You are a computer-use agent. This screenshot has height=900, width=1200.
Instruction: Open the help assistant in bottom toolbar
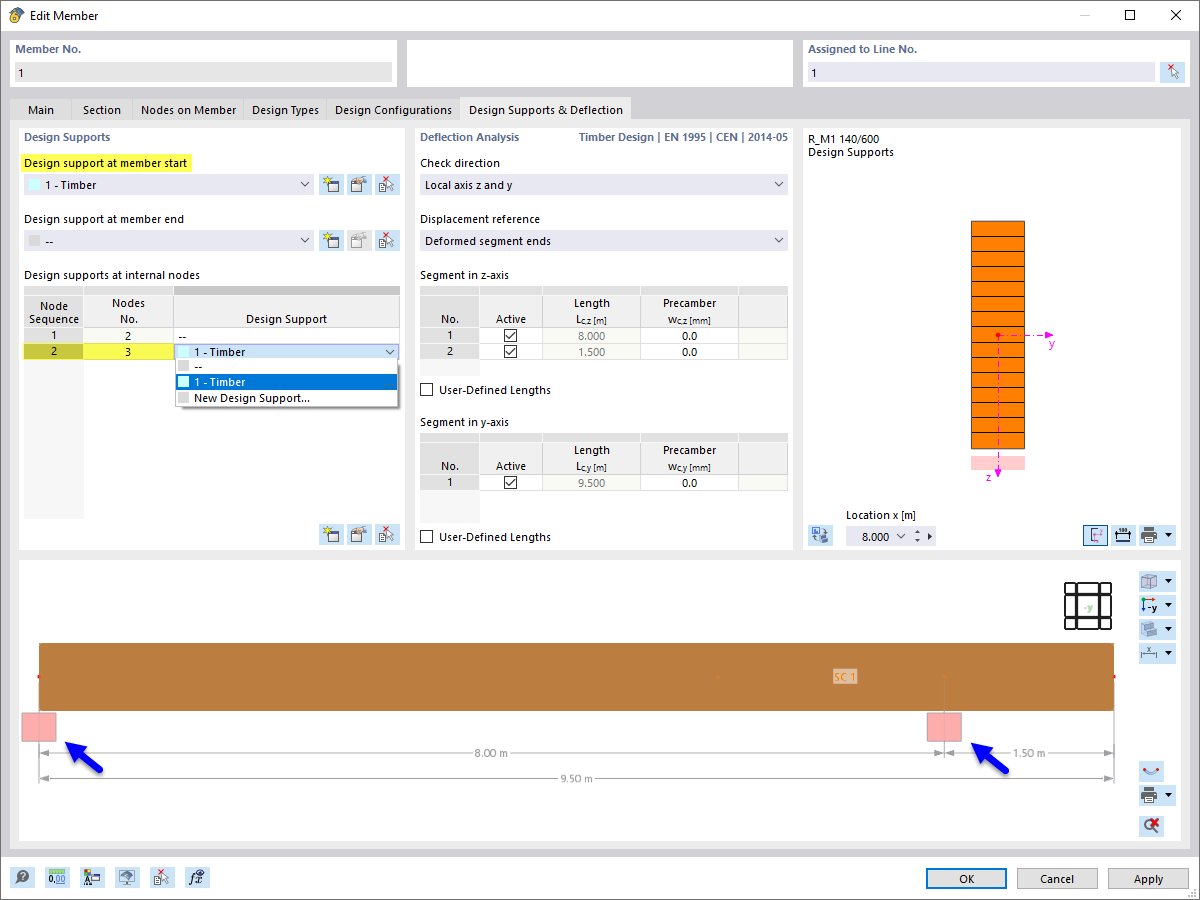(x=22, y=877)
